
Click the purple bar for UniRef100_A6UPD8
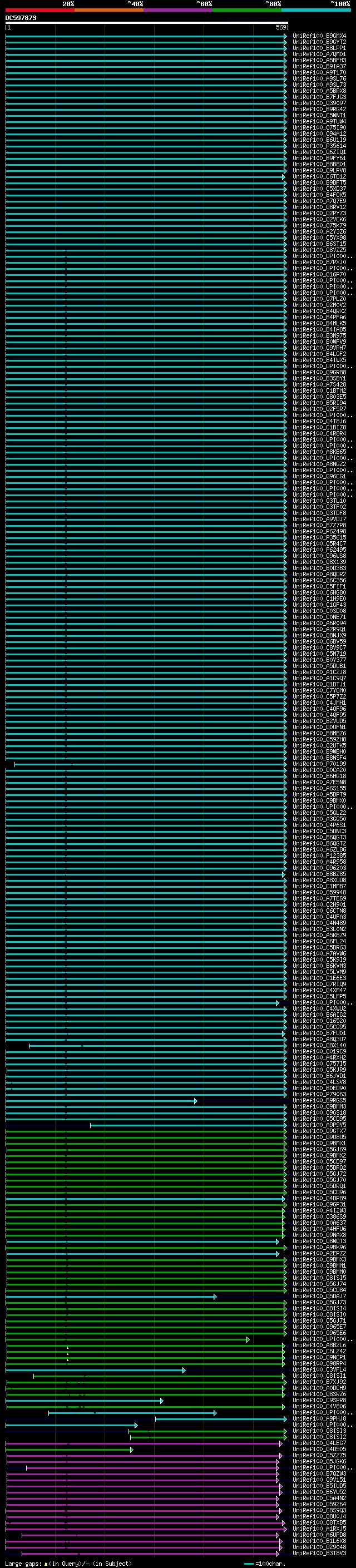(150, 1536)
